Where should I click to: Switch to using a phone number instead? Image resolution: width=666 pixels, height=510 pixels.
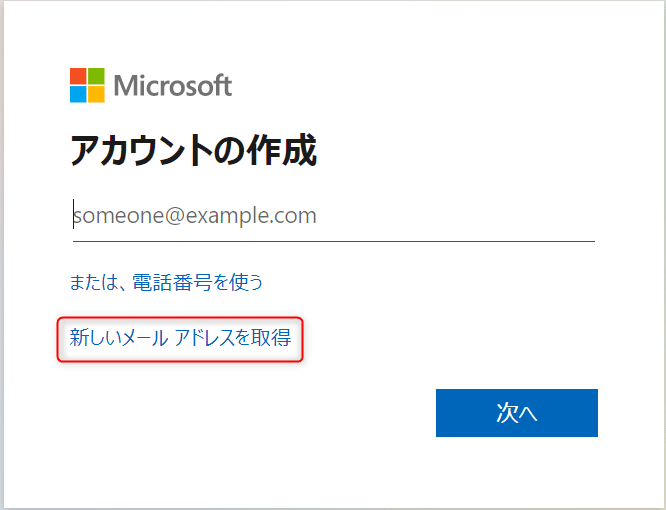[166, 282]
